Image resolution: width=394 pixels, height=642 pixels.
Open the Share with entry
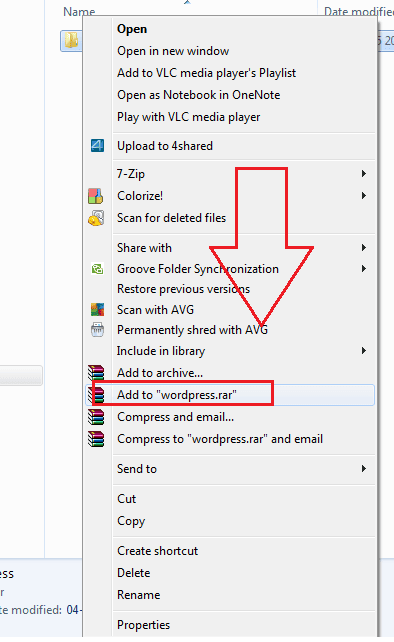pyautogui.click(x=144, y=248)
